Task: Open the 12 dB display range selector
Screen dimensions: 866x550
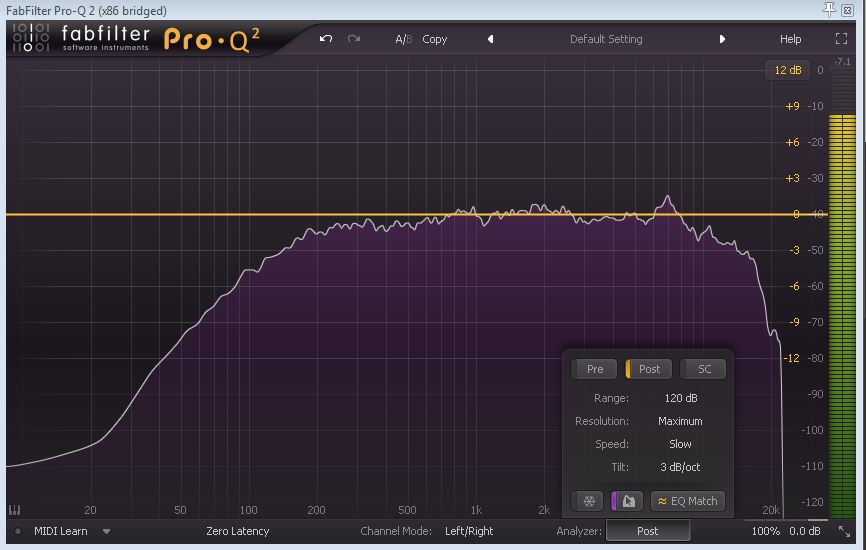Action: (788, 70)
